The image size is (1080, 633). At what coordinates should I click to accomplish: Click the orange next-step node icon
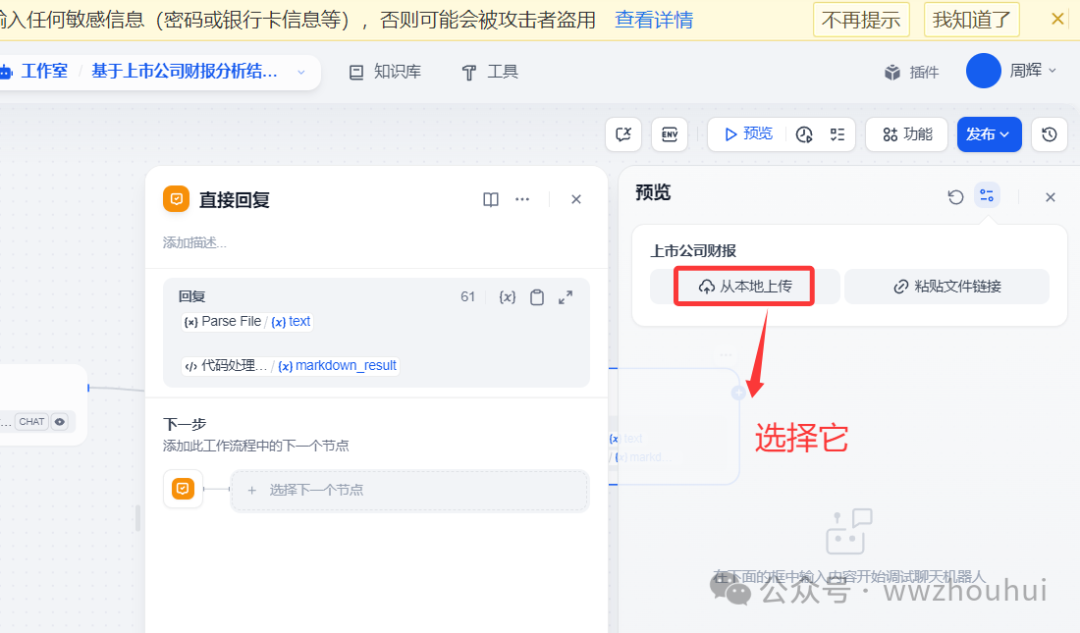click(x=183, y=489)
